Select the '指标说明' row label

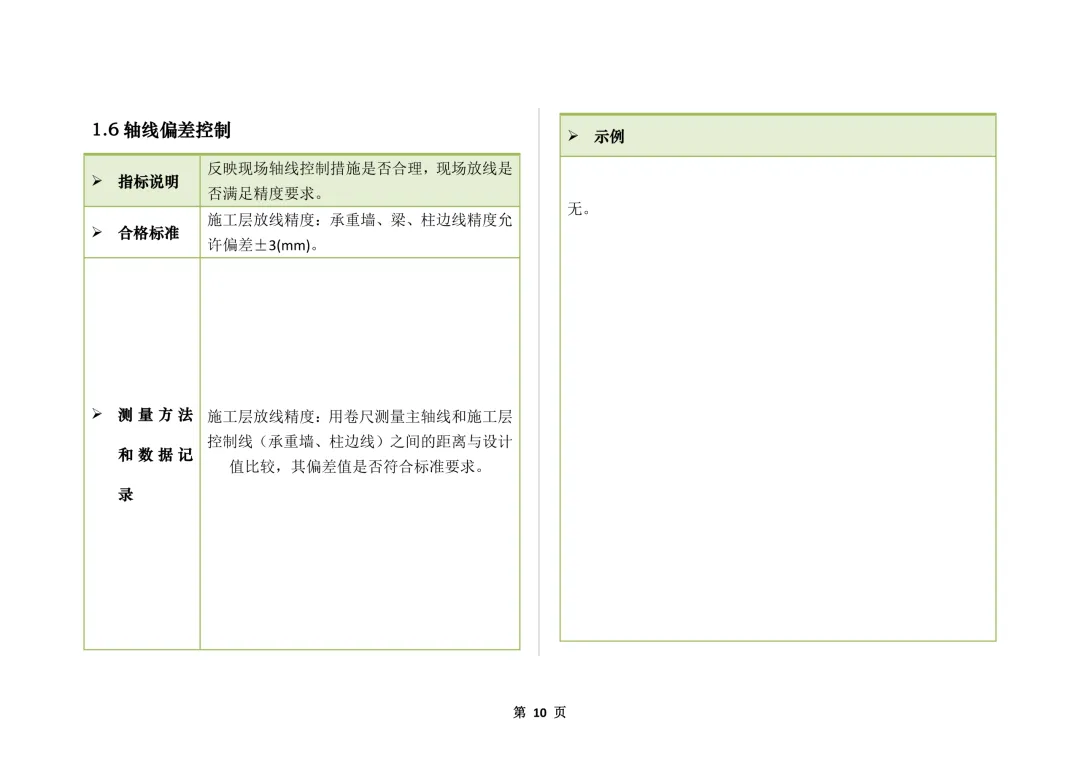tap(148, 182)
